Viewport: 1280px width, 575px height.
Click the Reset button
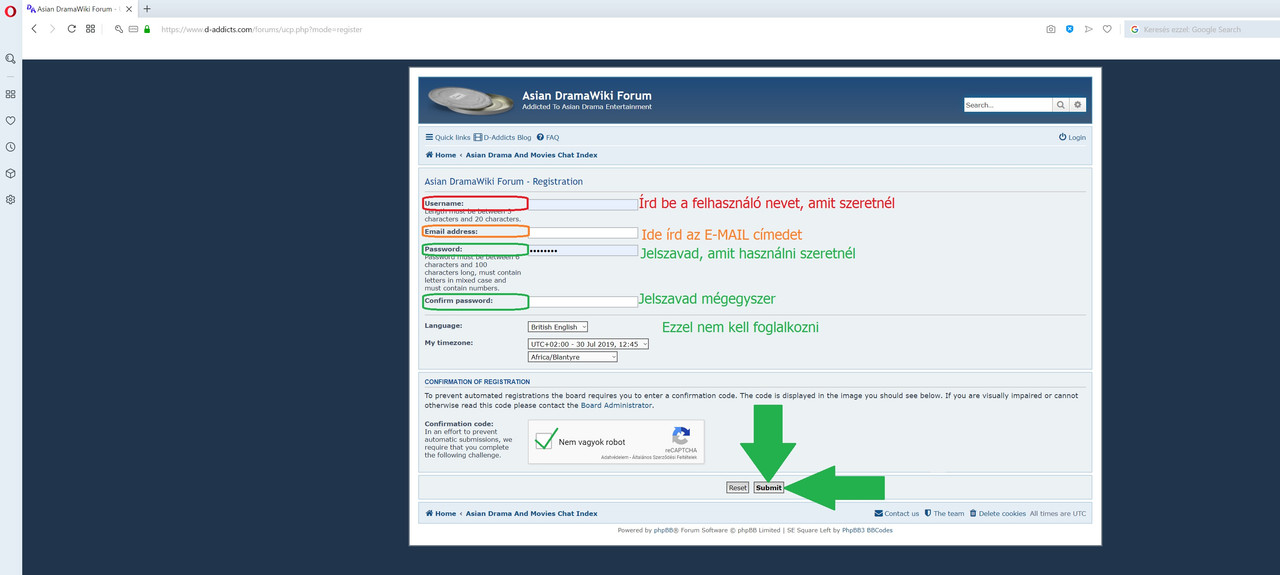pos(738,488)
